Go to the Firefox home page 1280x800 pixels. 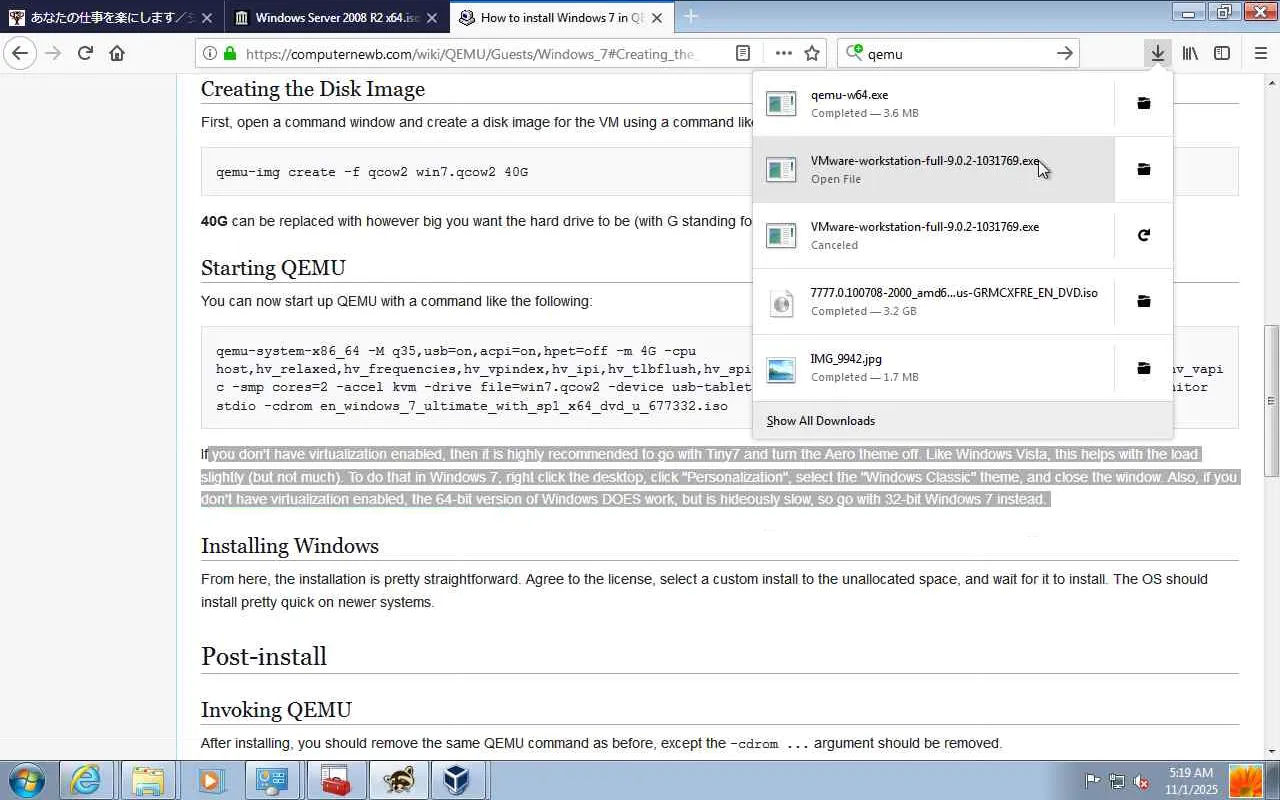(117, 54)
